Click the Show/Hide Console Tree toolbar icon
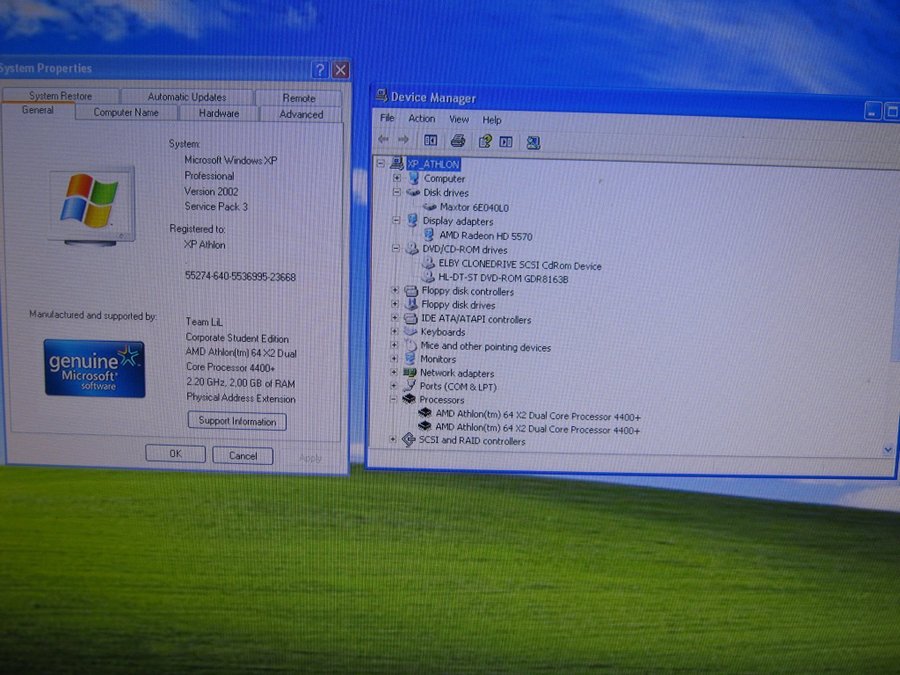This screenshot has height=675, width=900. pos(431,141)
